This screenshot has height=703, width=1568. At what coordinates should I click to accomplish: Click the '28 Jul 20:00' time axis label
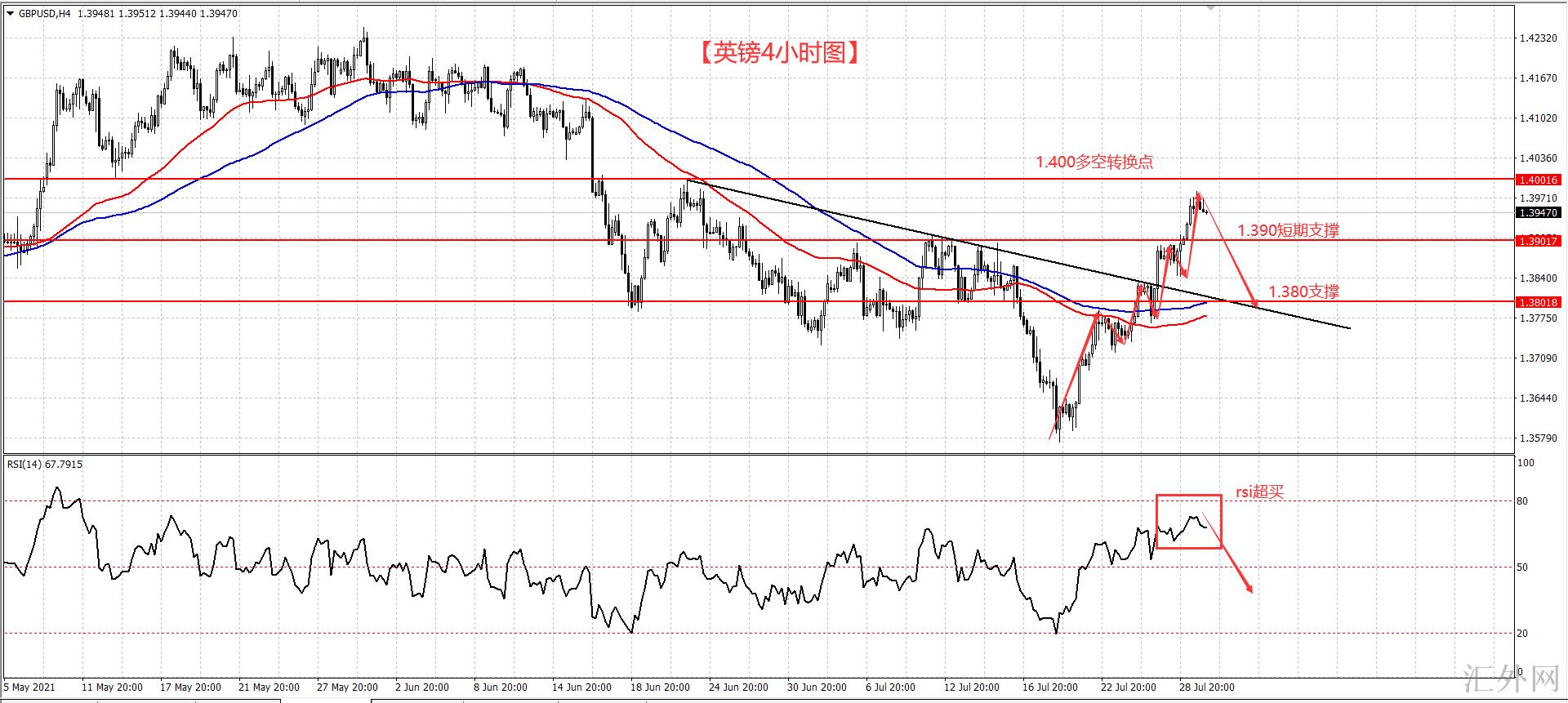click(x=1206, y=687)
